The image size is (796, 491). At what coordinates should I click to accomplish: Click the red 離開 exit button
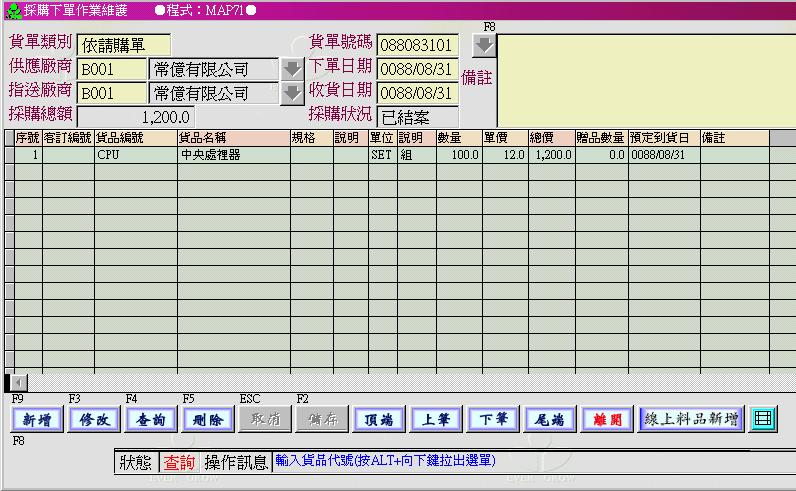606,420
